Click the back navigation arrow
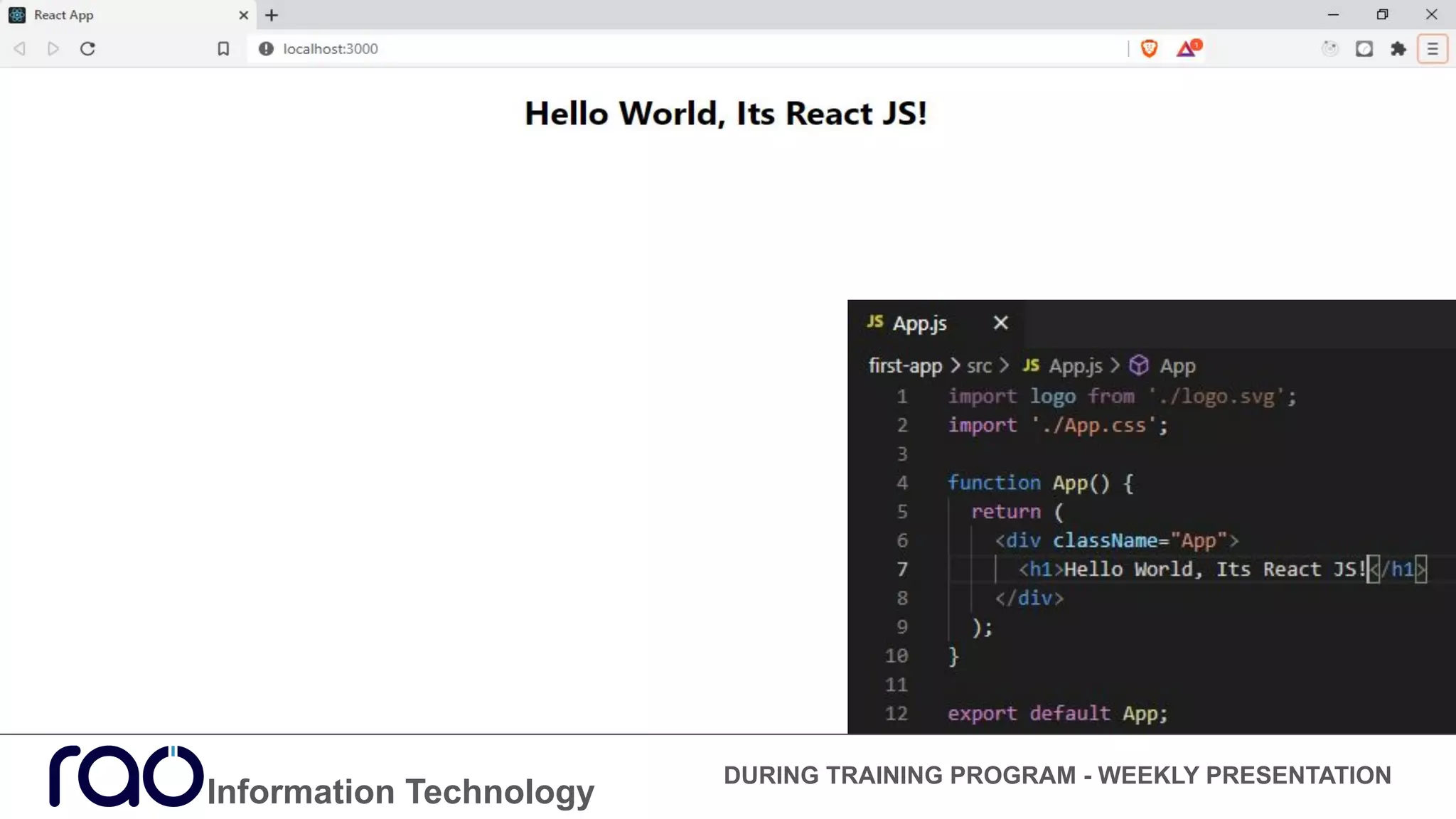This screenshot has width=1456, height=819. coord(20,49)
